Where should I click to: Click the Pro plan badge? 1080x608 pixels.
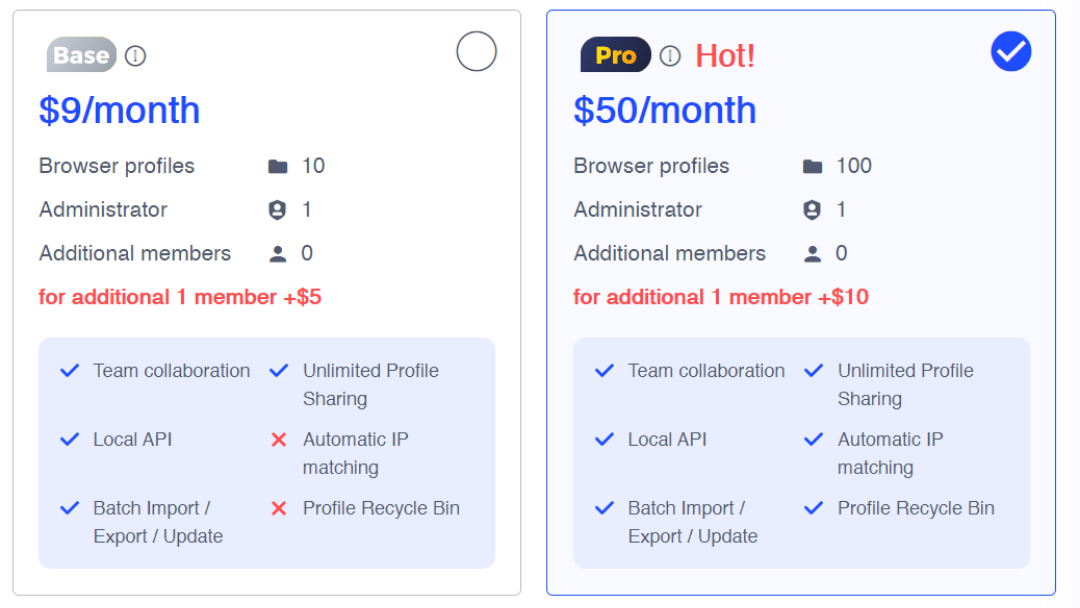pyautogui.click(x=616, y=54)
